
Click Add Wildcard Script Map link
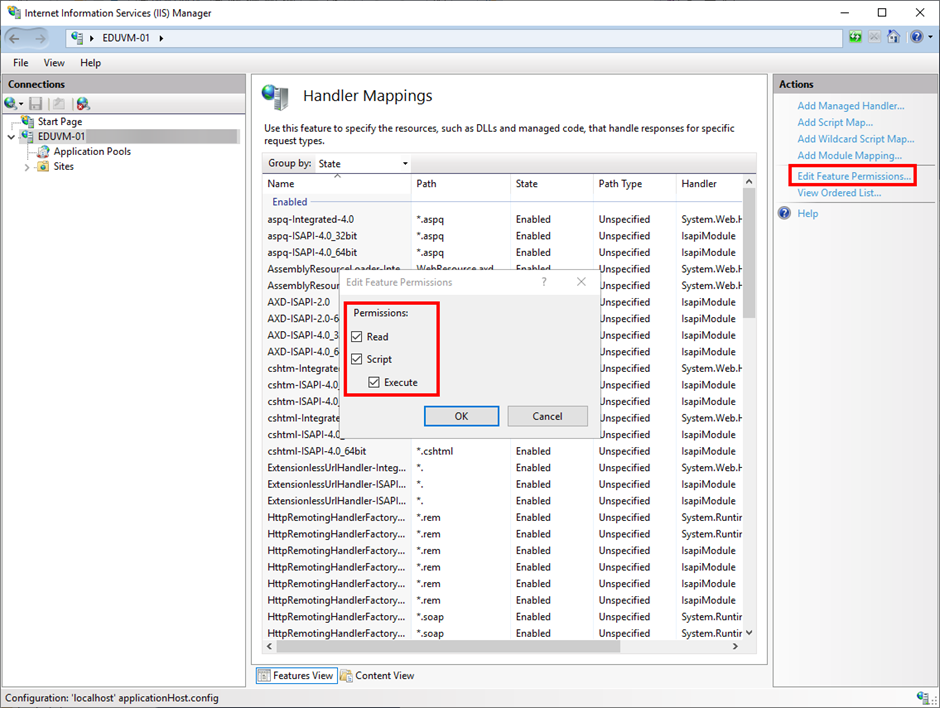click(x=855, y=139)
